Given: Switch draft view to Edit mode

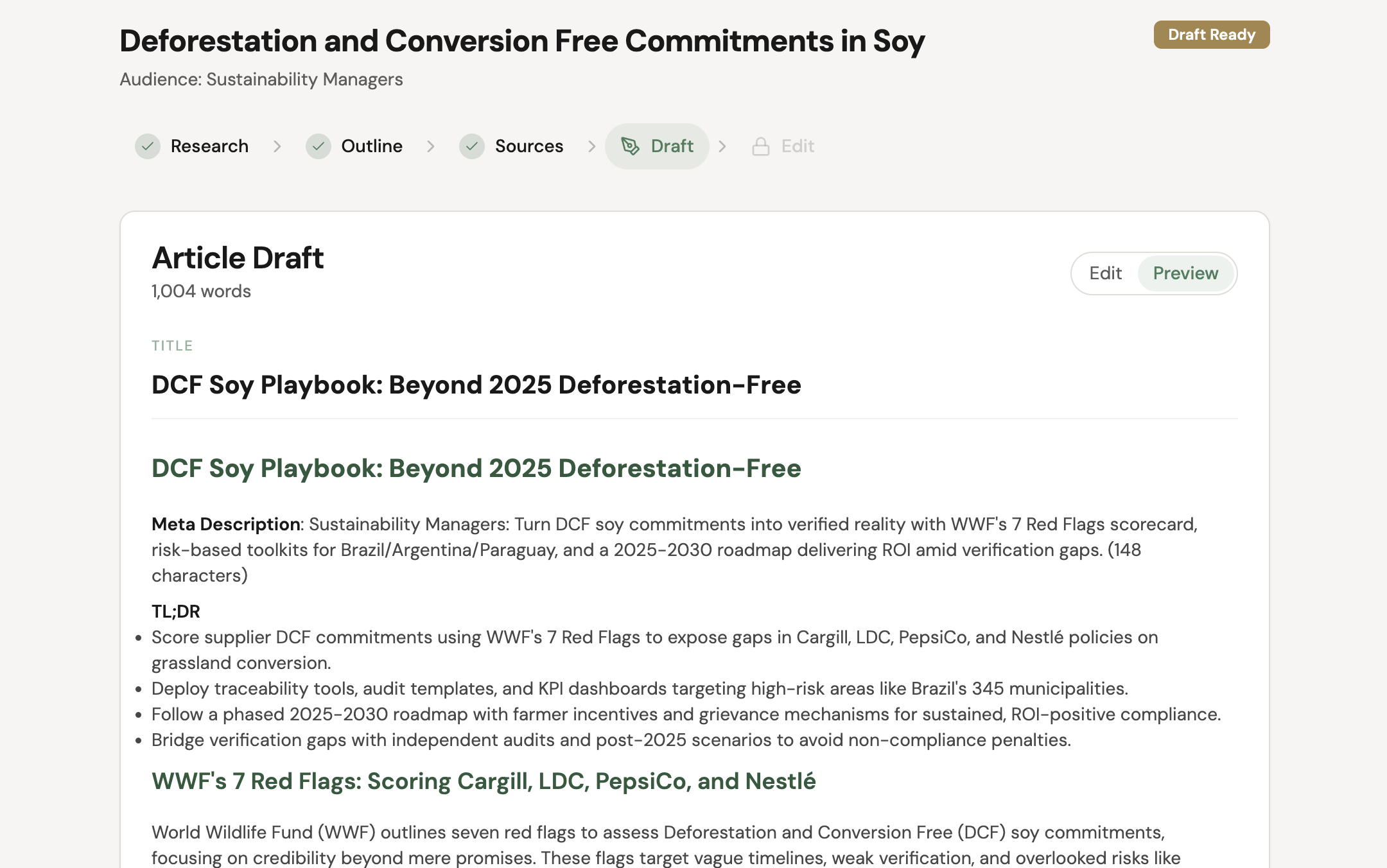Looking at the screenshot, I should tap(1105, 273).
